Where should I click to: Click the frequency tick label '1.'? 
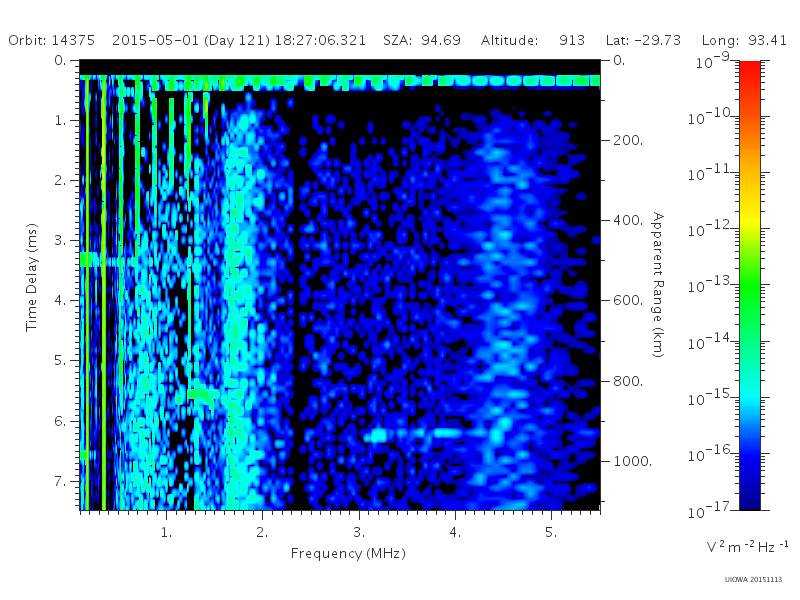coord(166,532)
